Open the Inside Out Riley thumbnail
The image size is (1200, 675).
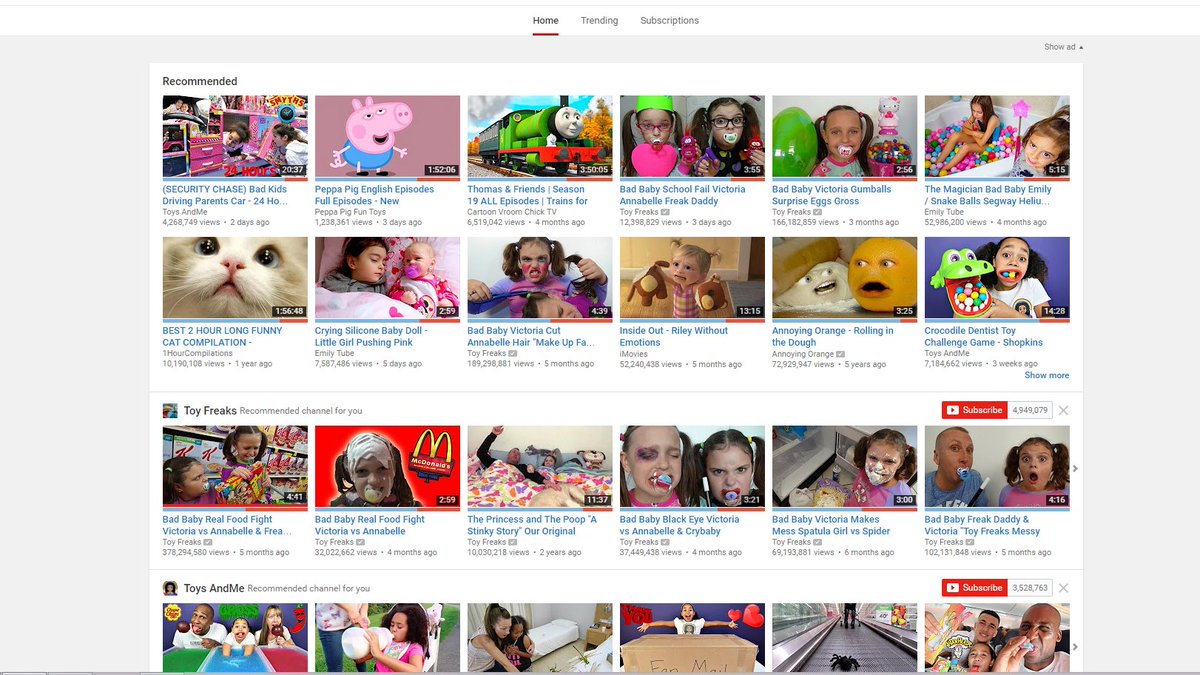pyautogui.click(x=692, y=278)
